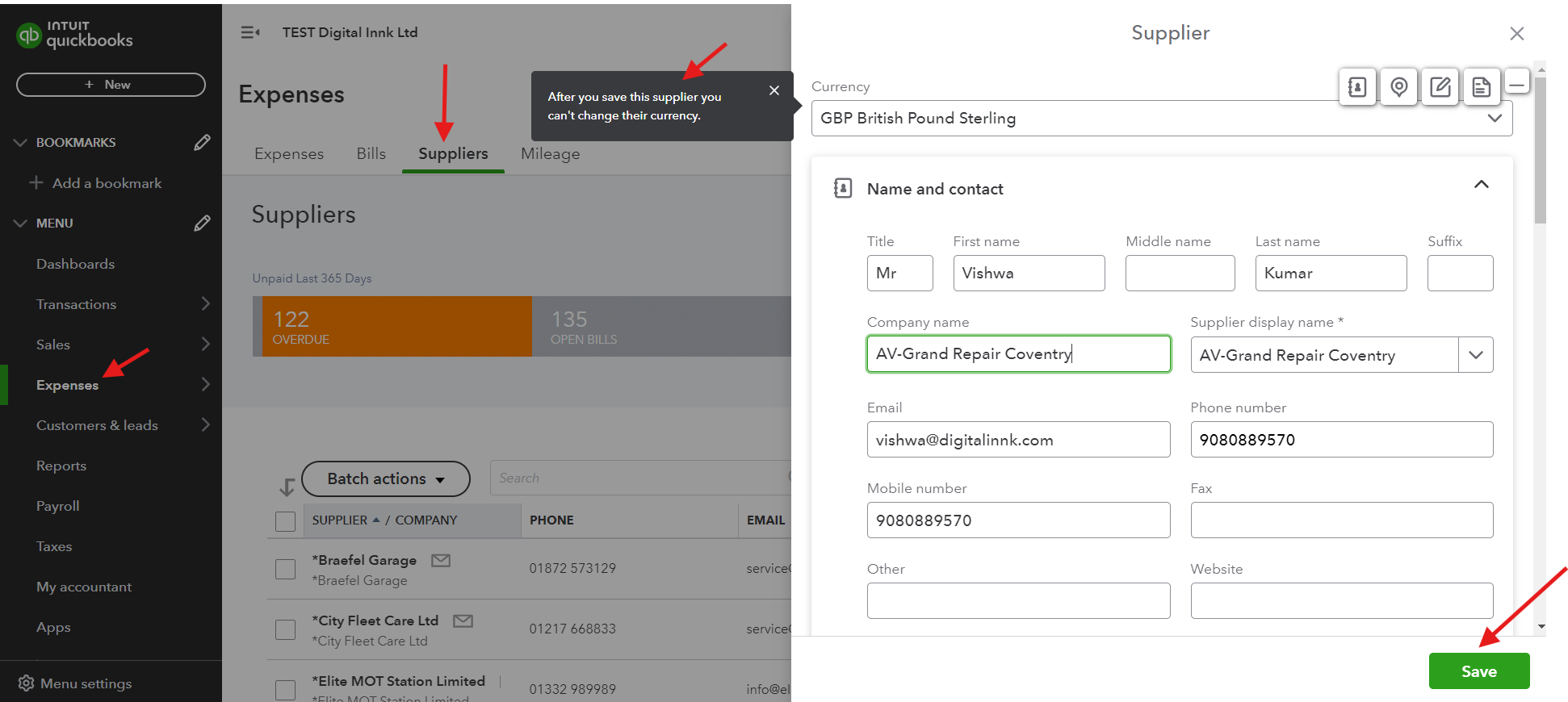
Task: Minimize the section shortcut toolbar
Action: (x=1517, y=82)
